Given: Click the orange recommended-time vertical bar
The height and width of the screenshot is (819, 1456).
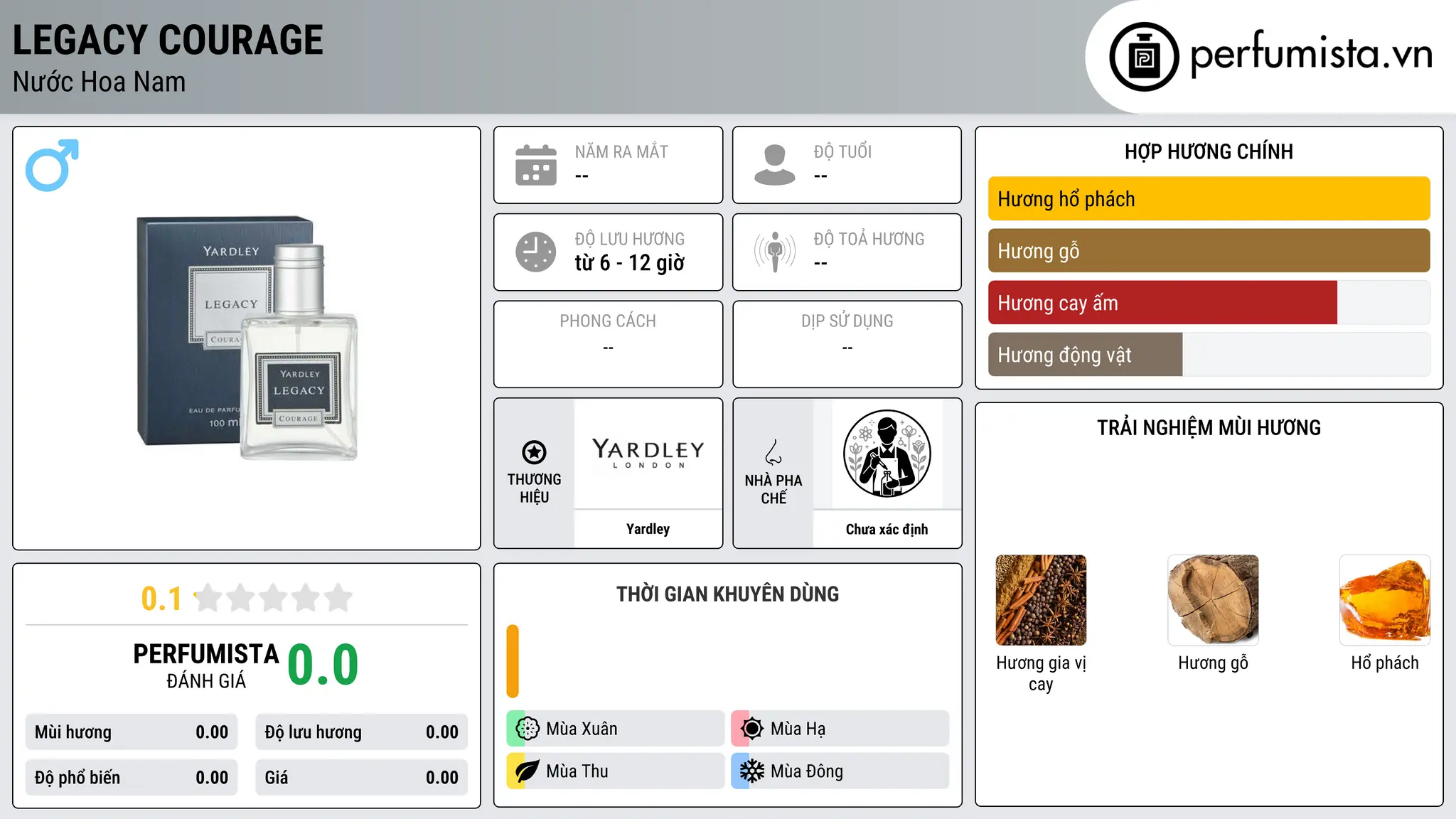Looking at the screenshot, I should 513,661.
